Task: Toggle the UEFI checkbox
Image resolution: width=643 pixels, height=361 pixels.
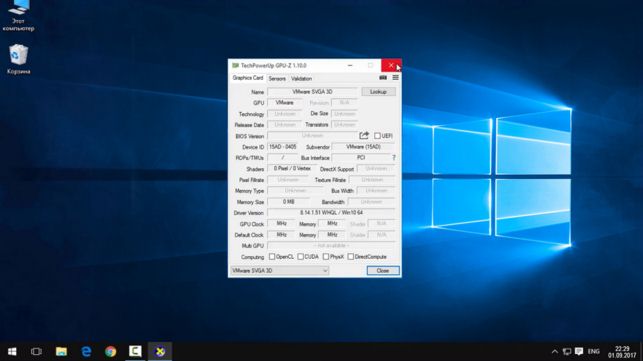Action: pos(377,136)
